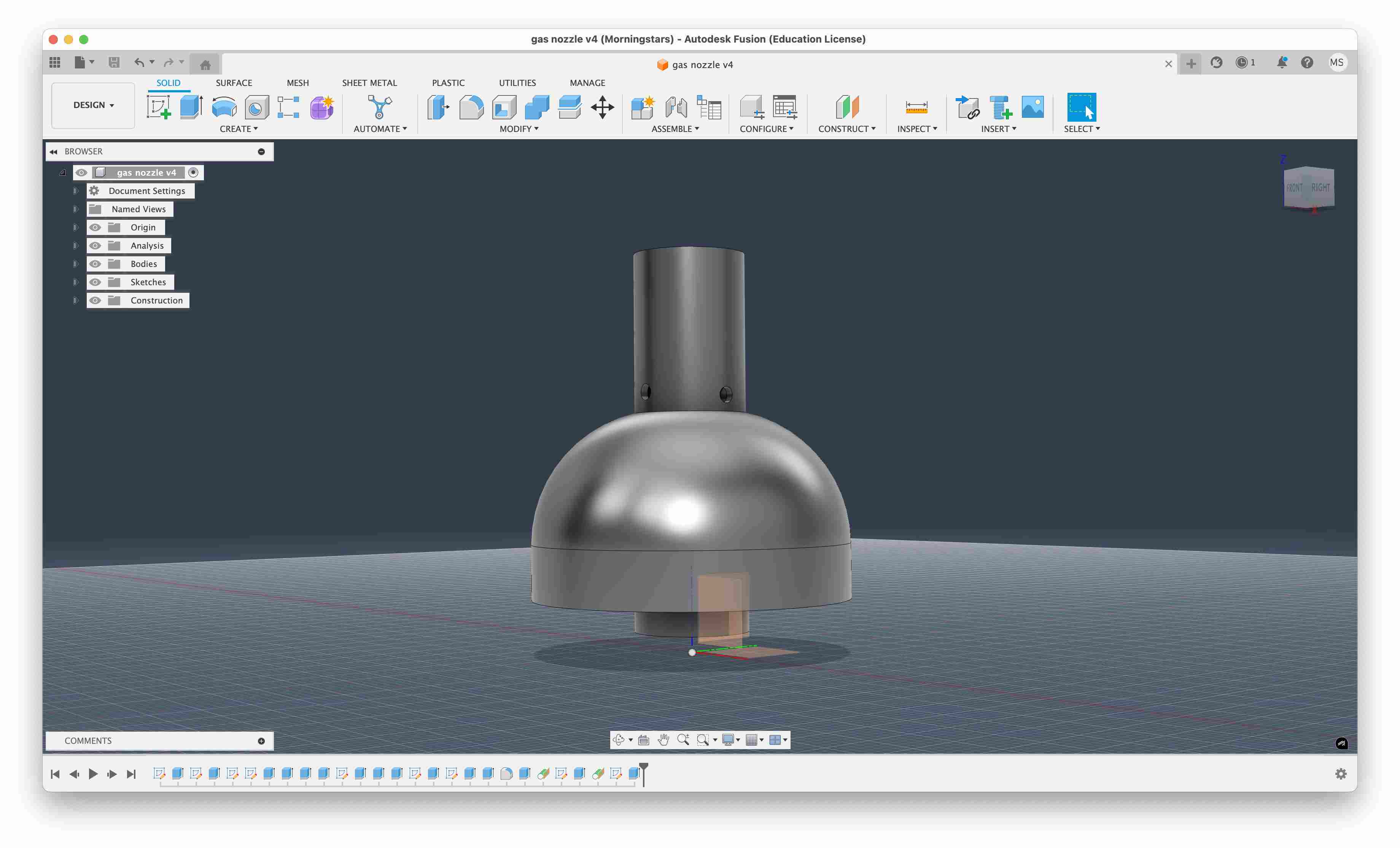Image resolution: width=1400 pixels, height=848 pixels.
Task: Expand the Bodies folder
Action: pyautogui.click(x=75, y=264)
